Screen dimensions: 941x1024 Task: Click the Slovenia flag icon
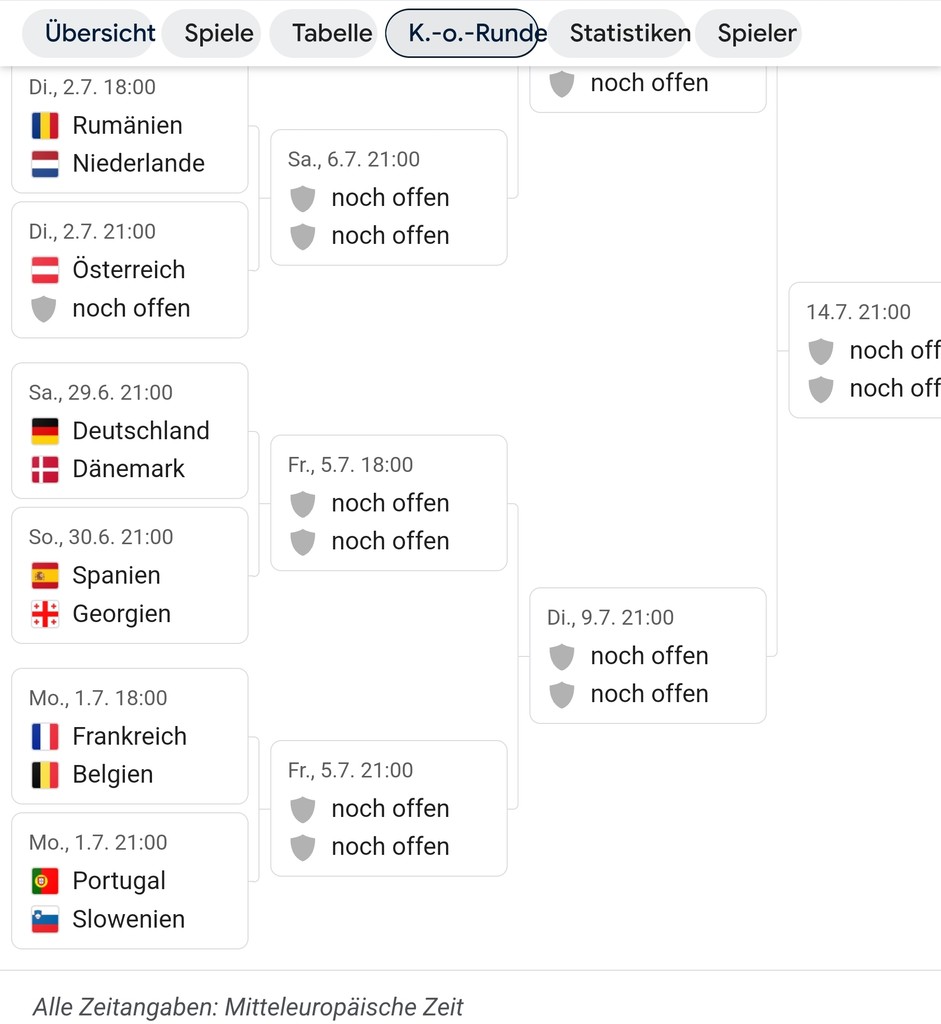(45, 919)
